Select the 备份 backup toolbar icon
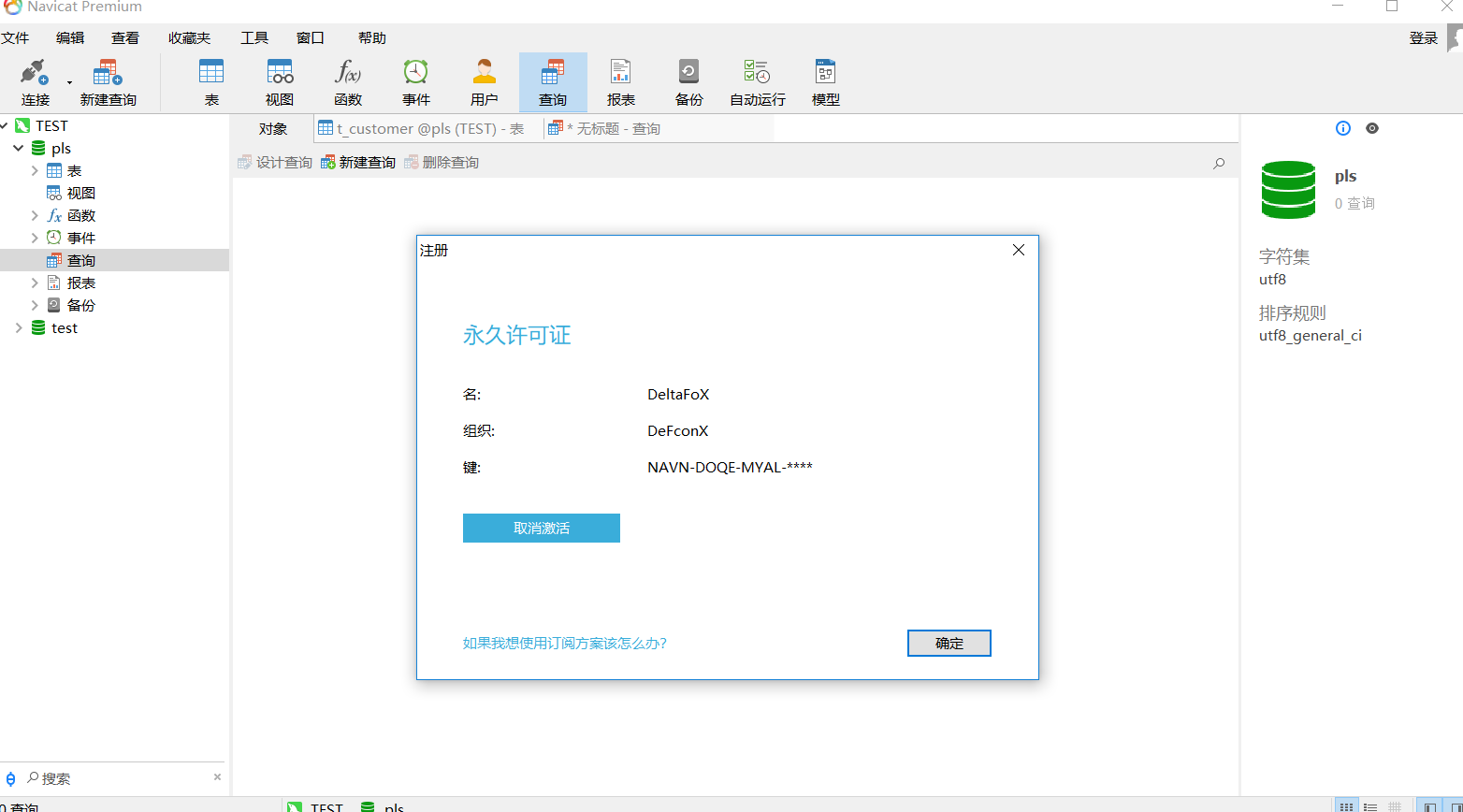This screenshot has width=1463, height=812. (x=689, y=82)
